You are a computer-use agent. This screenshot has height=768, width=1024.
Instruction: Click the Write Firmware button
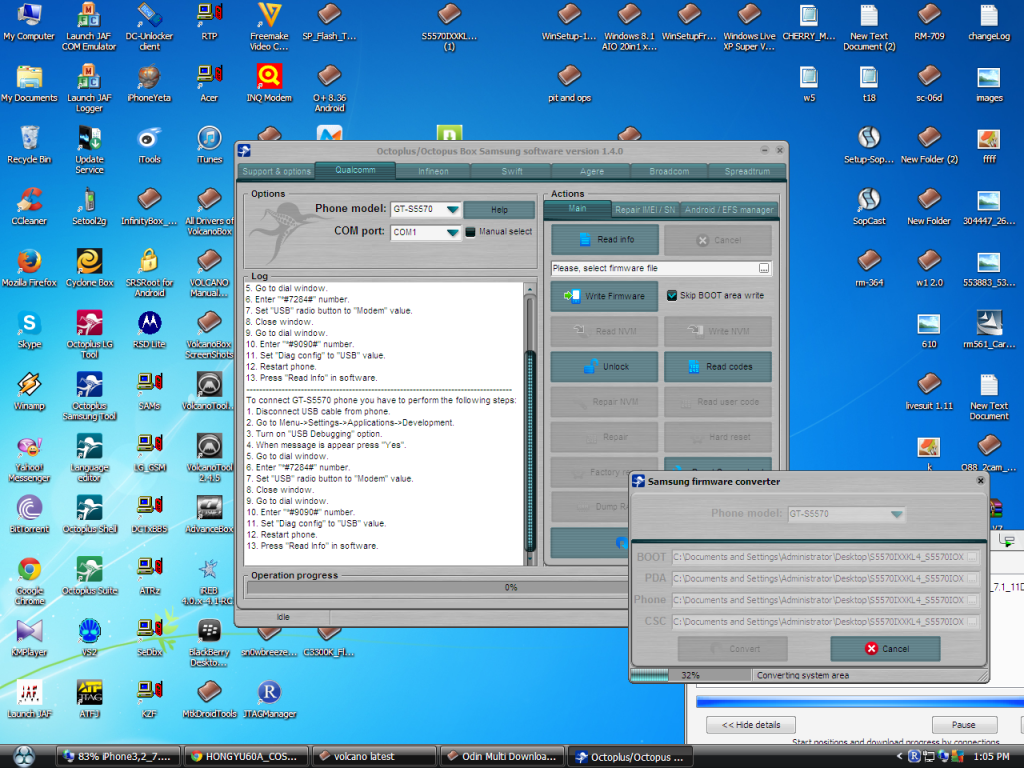pyautogui.click(x=605, y=296)
